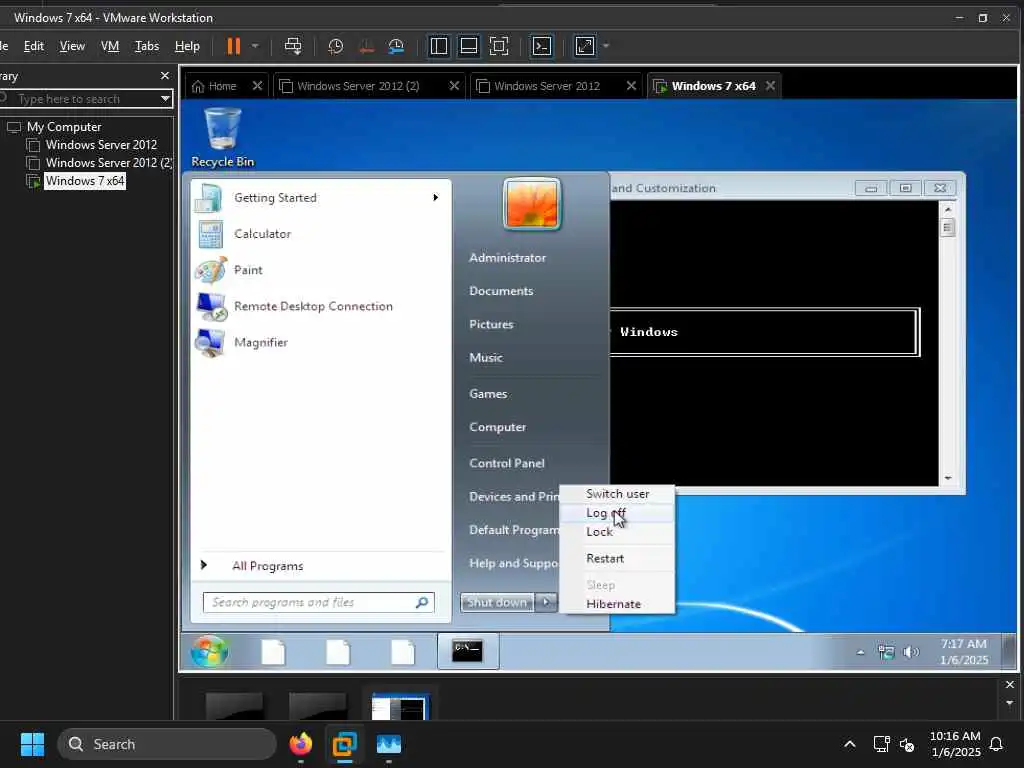Click Send Ctrl+Alt+Del toolbar icon
The image size is (1024, 768).
click(x=293, y=46)
